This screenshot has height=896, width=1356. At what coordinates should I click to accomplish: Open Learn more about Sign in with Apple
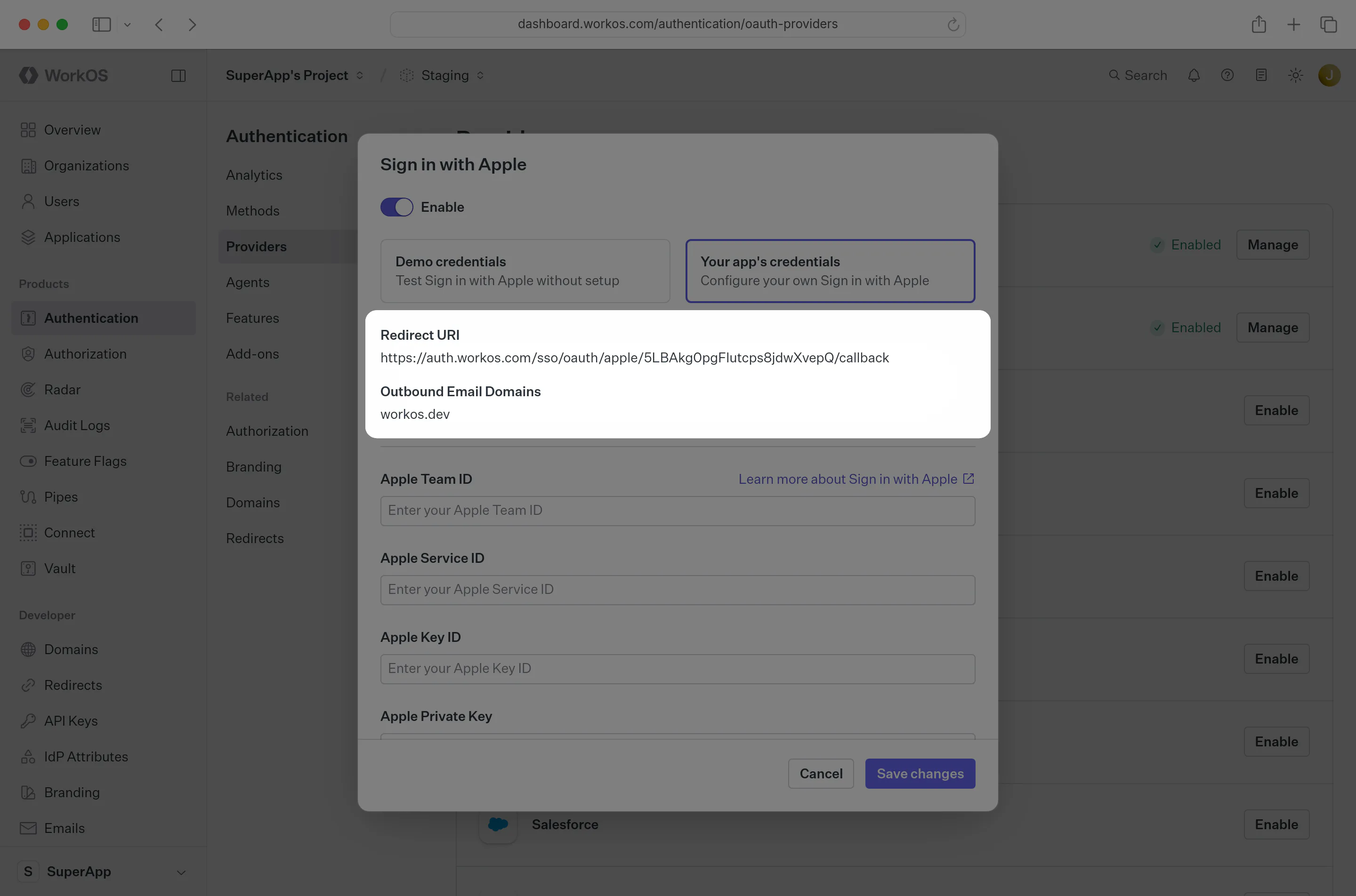pos(856,479)
